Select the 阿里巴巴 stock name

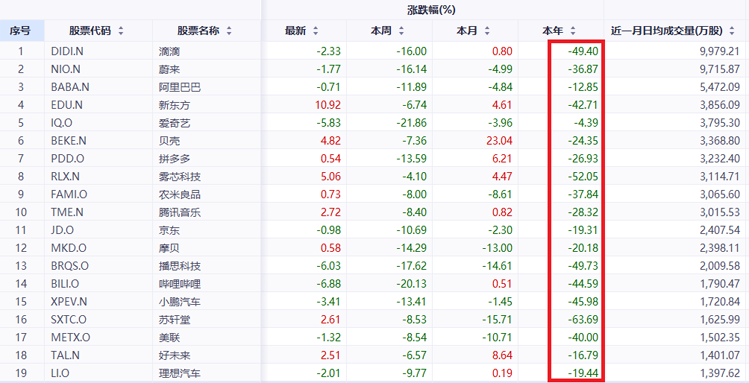180,87
